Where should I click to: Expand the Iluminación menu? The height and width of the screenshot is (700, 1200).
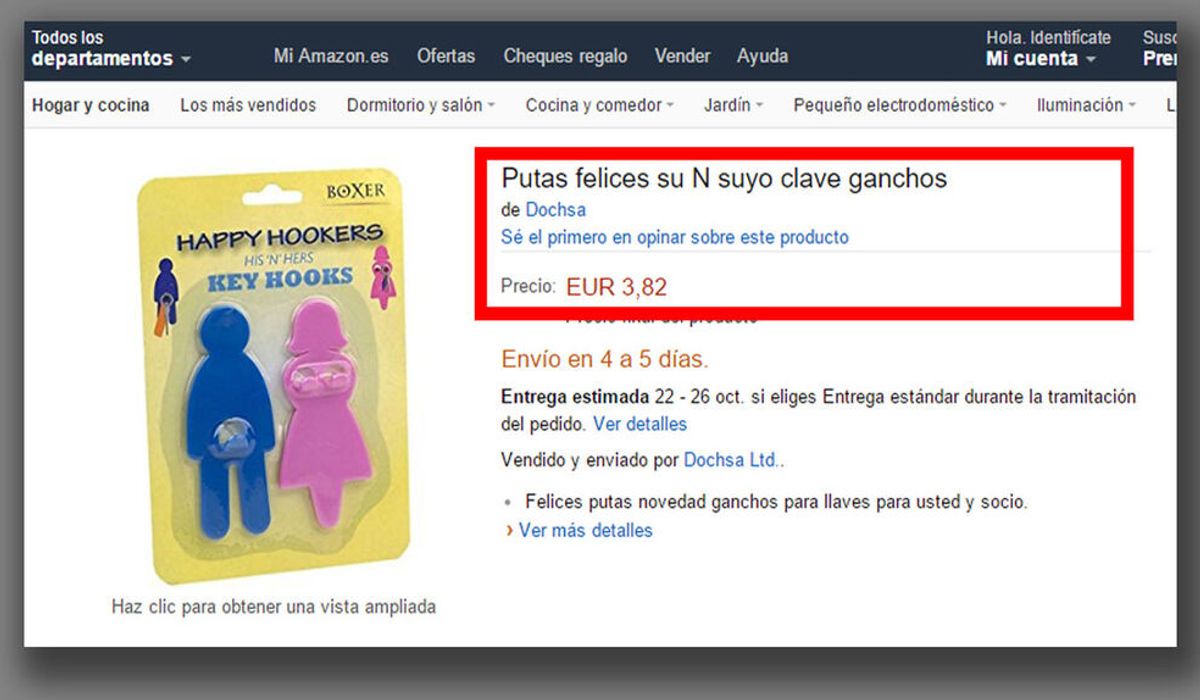point(1086,105)
